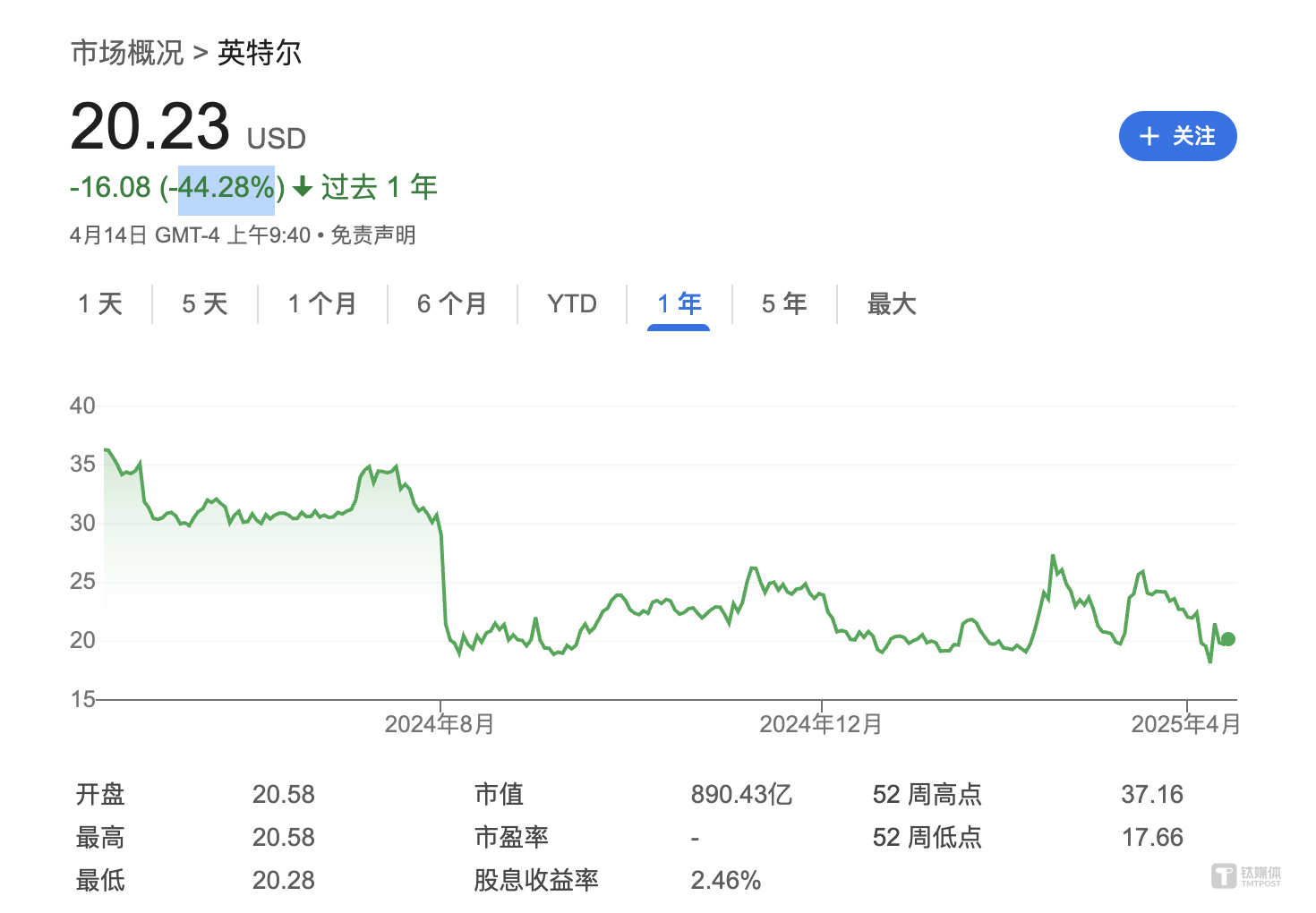Screen dimensions: 1316x913
Task: Click the 2025年4月 axis marker
Action: point(1186,724)
